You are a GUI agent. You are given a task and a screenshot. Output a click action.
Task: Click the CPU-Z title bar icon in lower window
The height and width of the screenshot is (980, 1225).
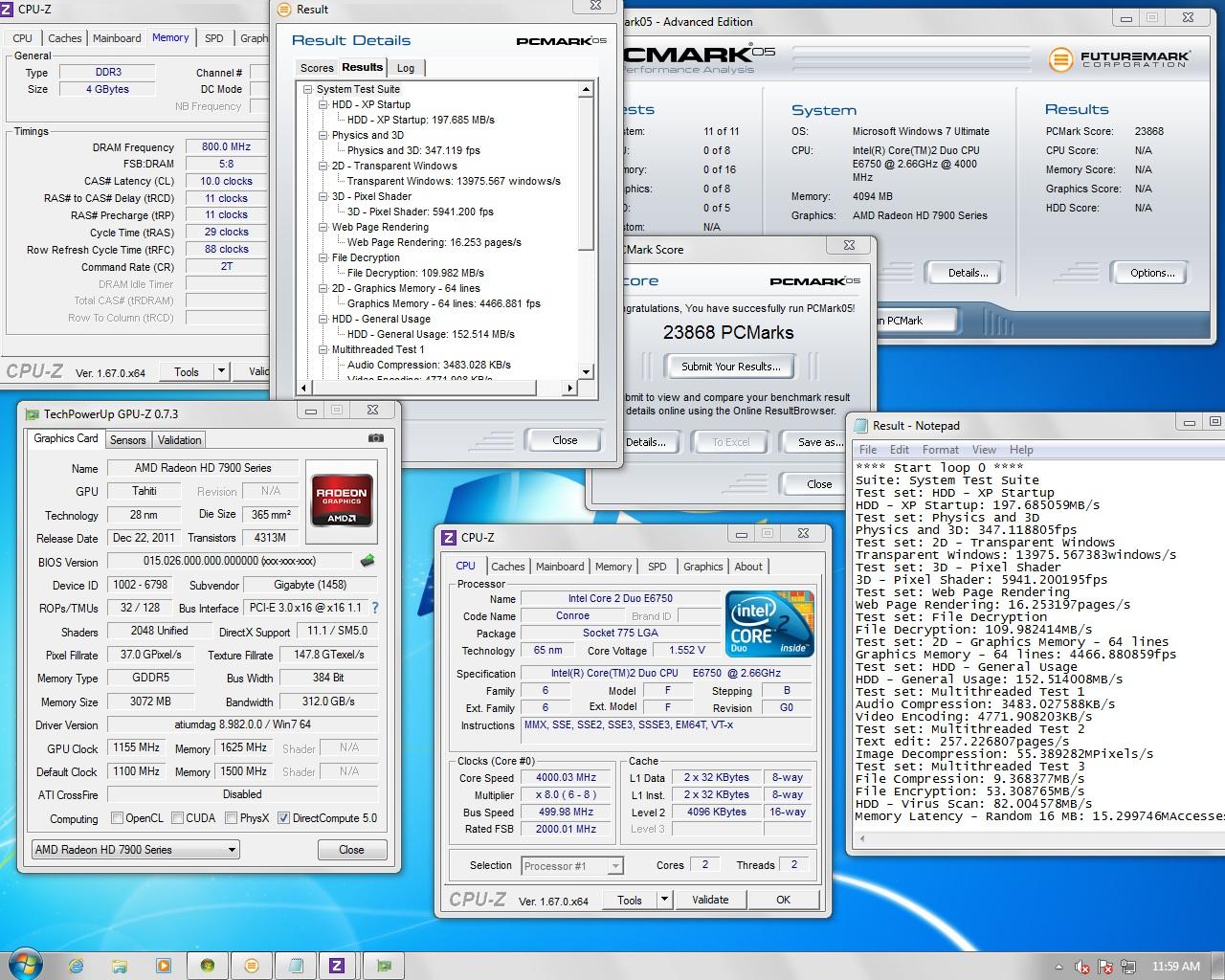[449, 538]
